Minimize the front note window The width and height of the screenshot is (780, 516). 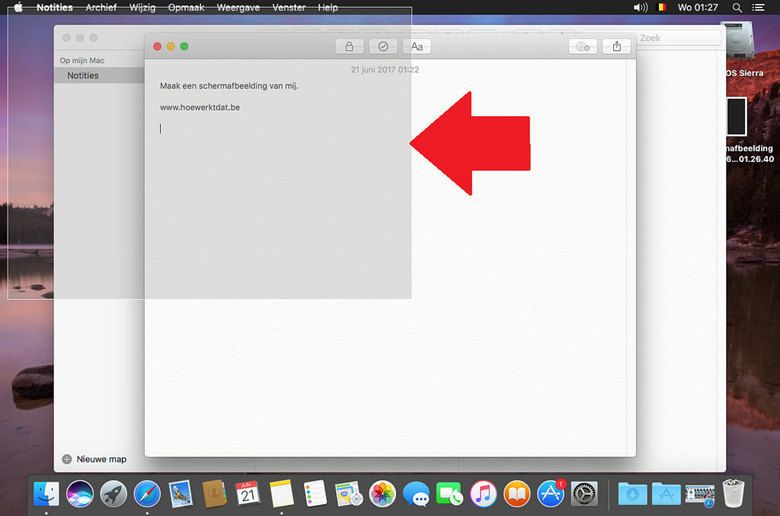tap(171, 46)
